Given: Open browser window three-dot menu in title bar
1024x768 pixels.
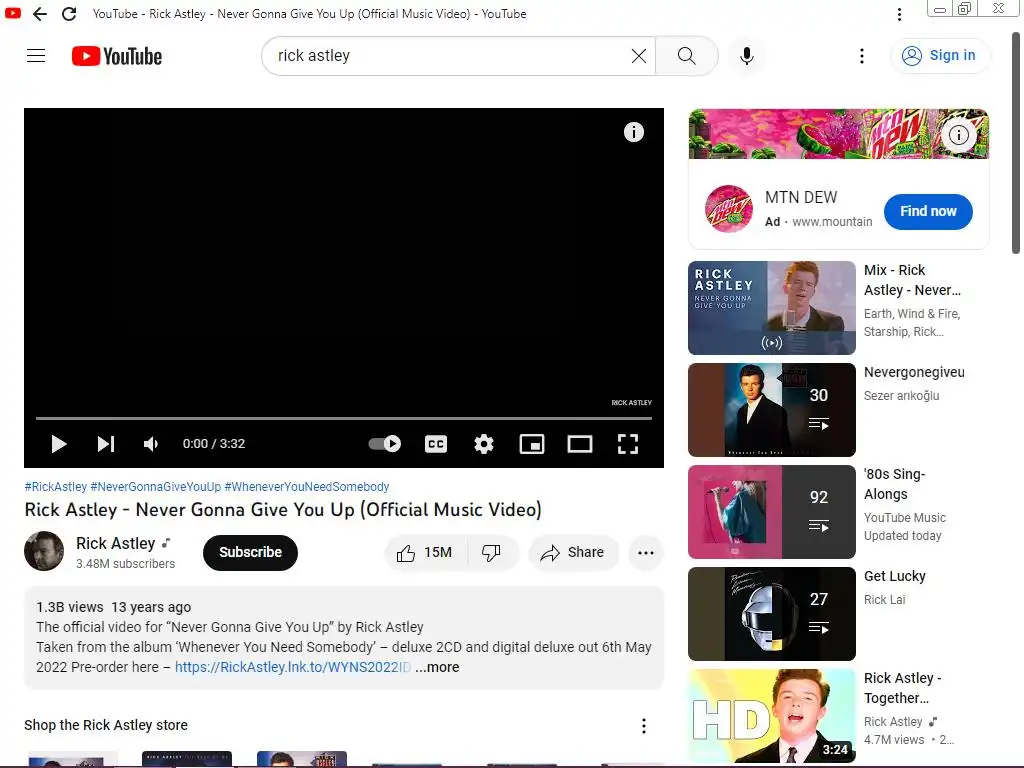Looking at the screenshot, I should (899, 14).
